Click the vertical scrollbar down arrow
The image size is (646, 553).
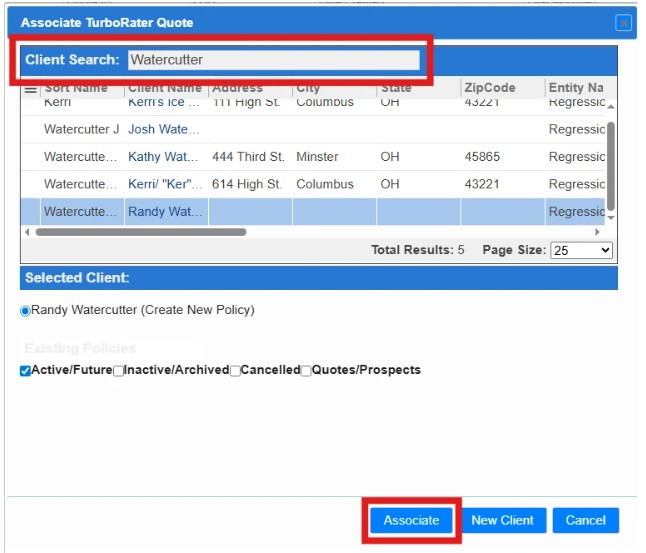coord(611,218)
